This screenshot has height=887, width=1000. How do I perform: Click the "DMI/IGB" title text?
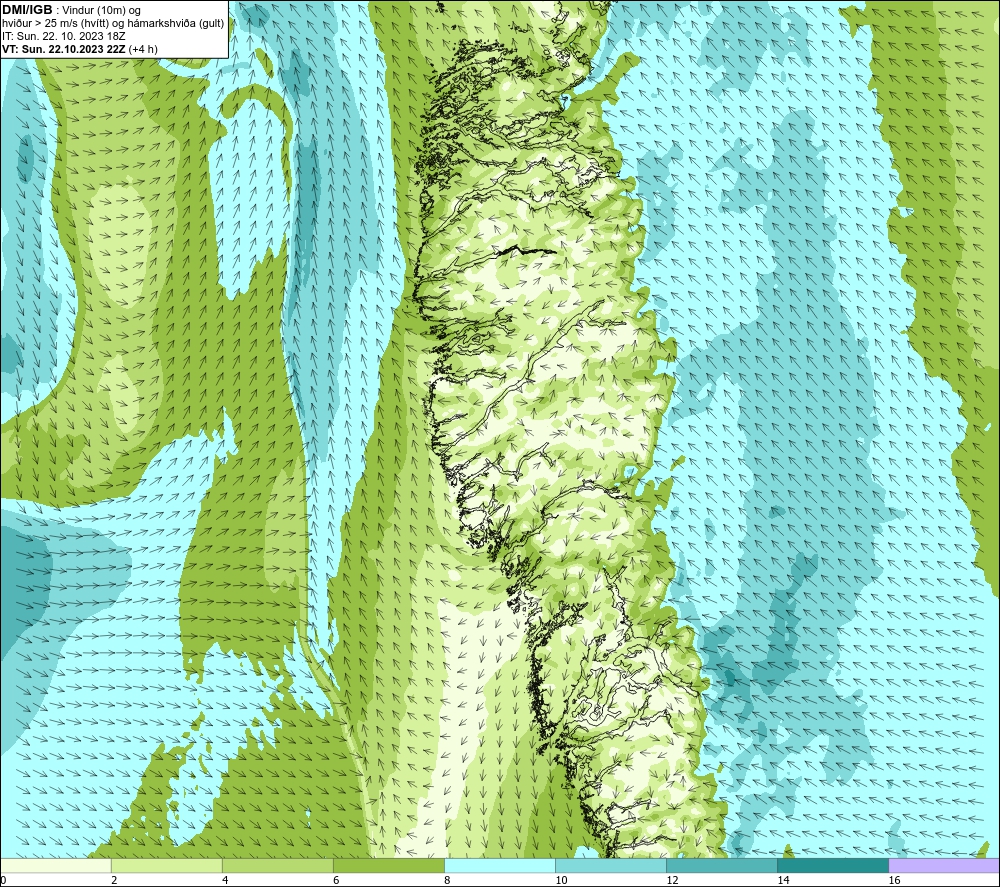coord(27,10)
